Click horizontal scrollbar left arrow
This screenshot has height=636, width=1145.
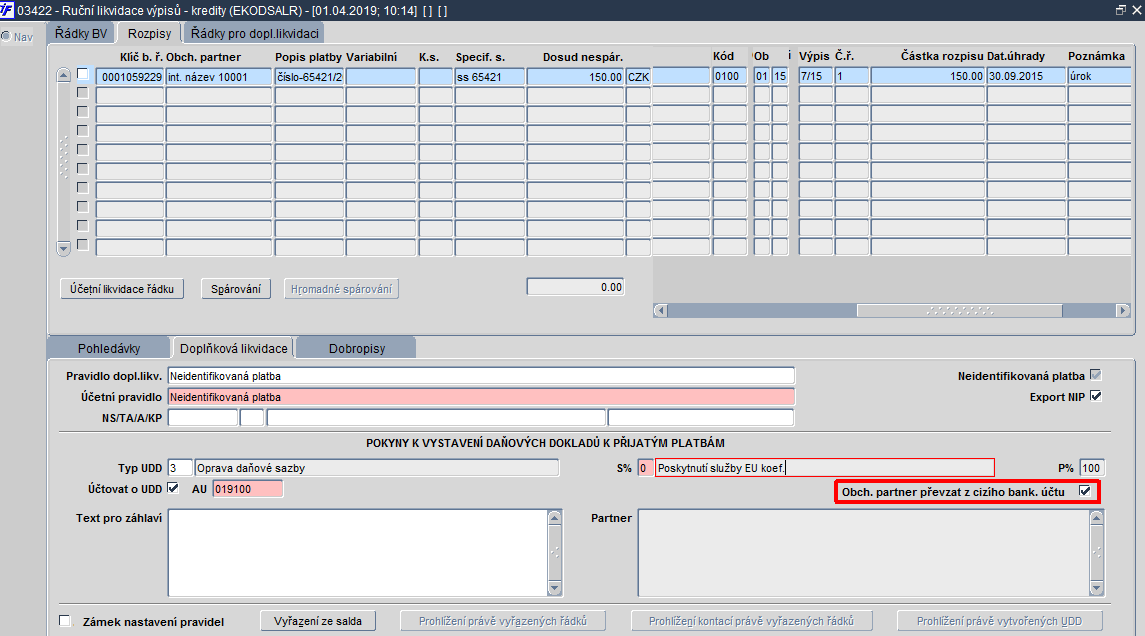[660, 311]
